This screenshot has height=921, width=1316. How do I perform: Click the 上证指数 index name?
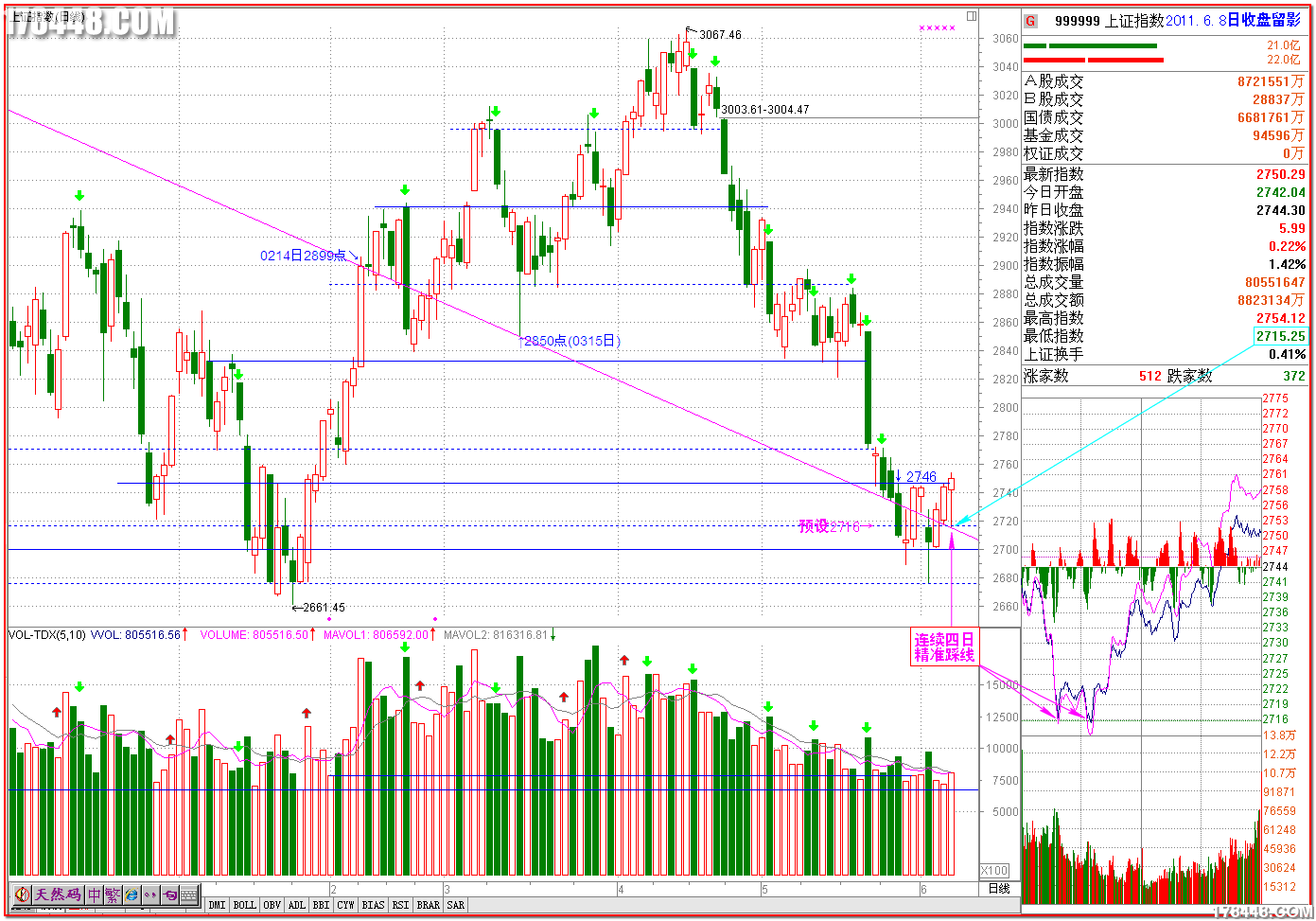click(1134, 21)
